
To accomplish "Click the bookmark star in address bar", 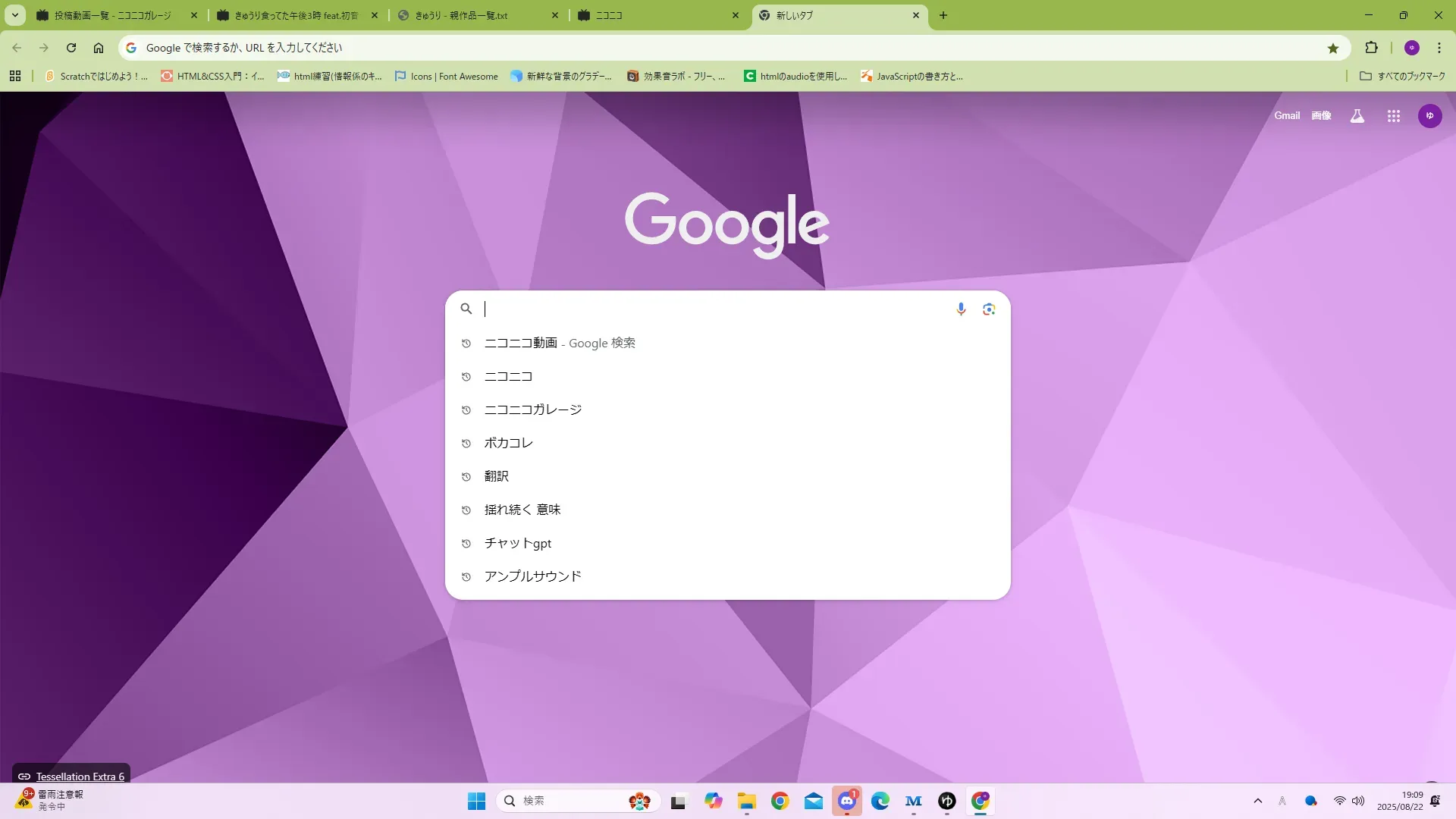I will coord(1333,48).
